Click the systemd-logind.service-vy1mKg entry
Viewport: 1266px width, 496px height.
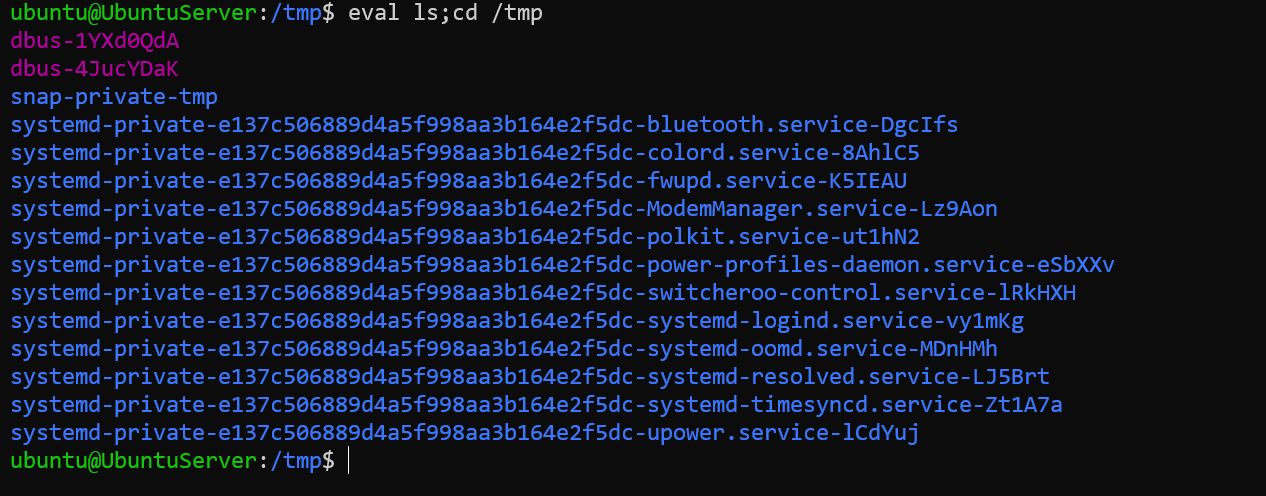coord(517,322)
